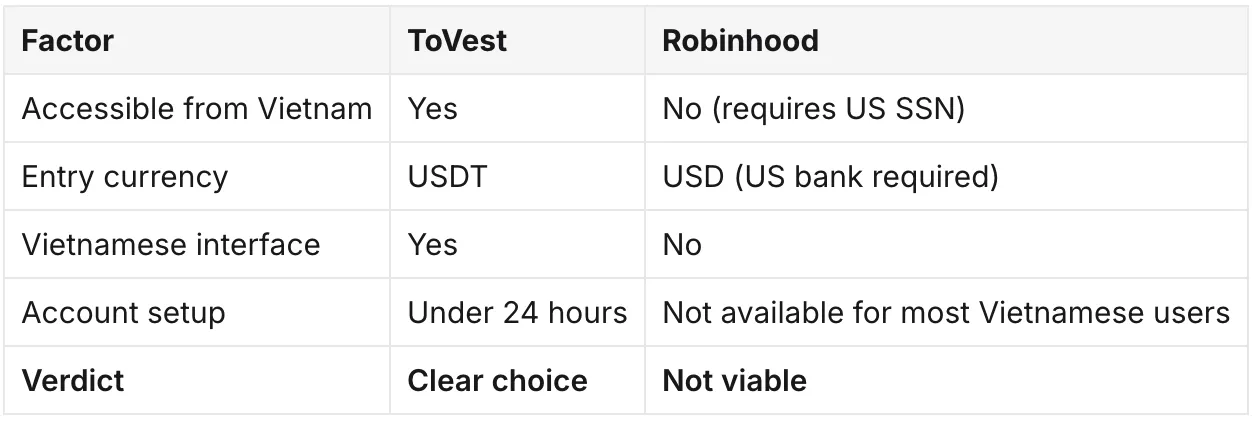
Task: Select the USD (US bank required) cell
Action: 831,177
